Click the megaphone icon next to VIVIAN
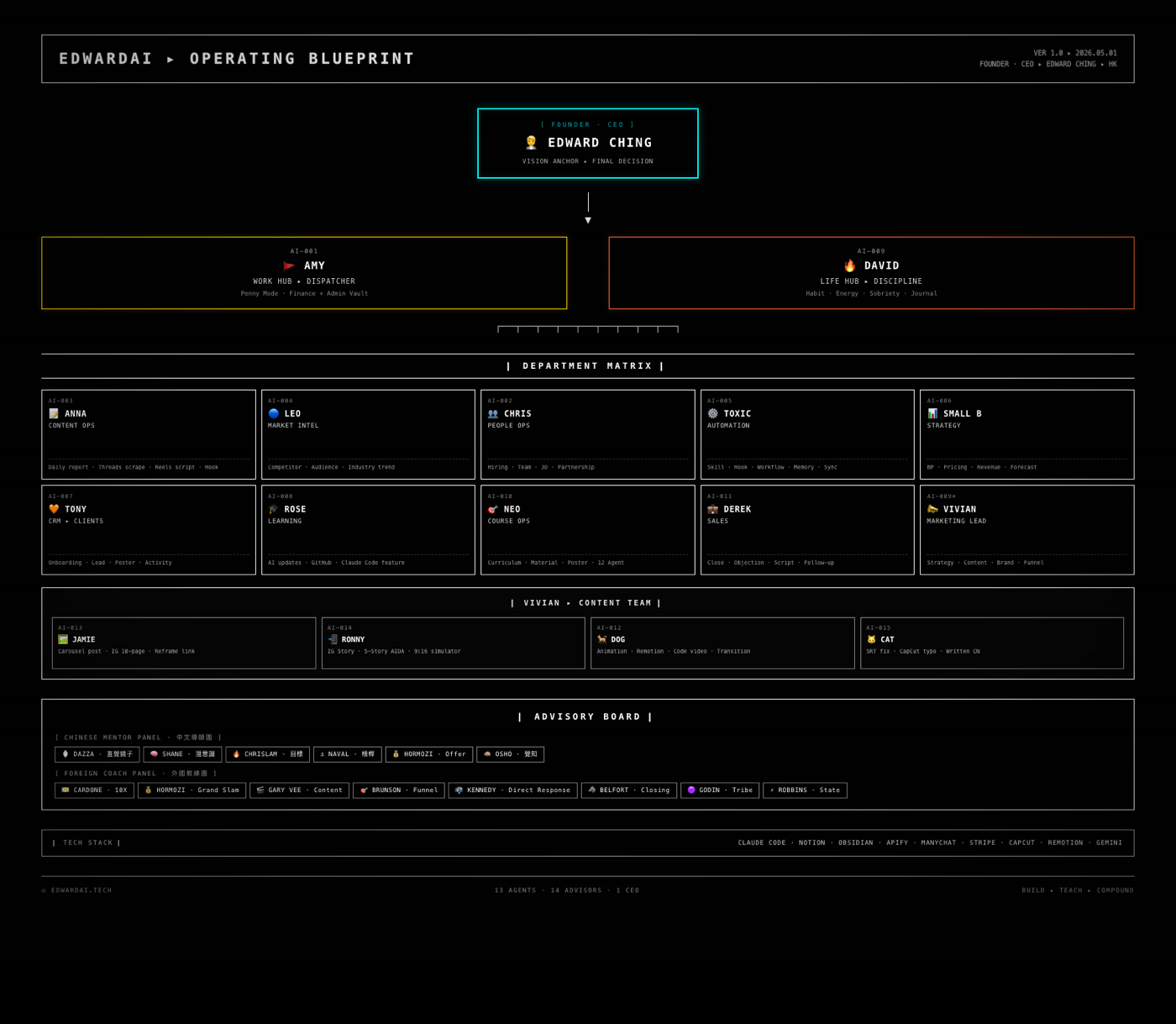Viewport: 1176px width, 1024px height. tap(932, 509)
